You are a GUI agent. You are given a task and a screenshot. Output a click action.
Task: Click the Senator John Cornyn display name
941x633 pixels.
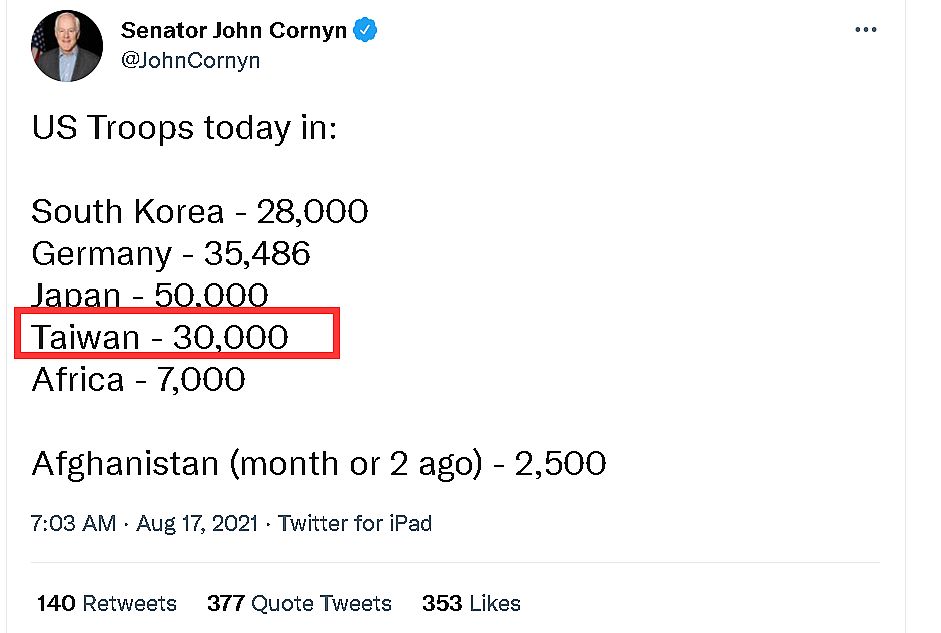[x=233, y=30]
